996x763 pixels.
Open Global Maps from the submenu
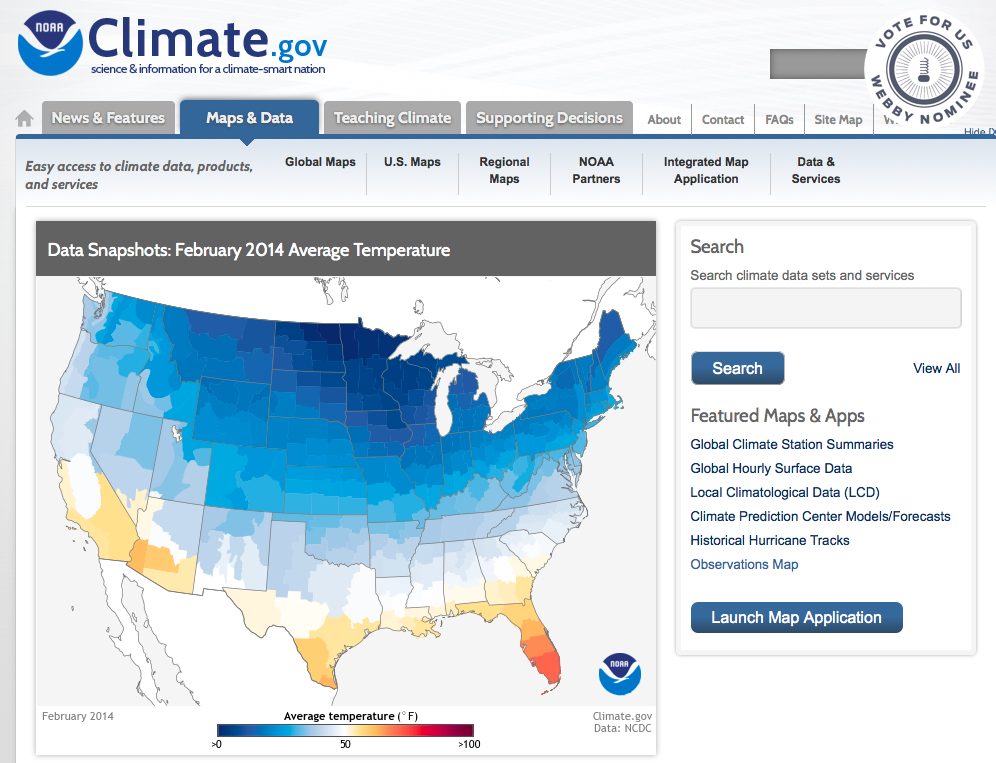pos(320,161)
